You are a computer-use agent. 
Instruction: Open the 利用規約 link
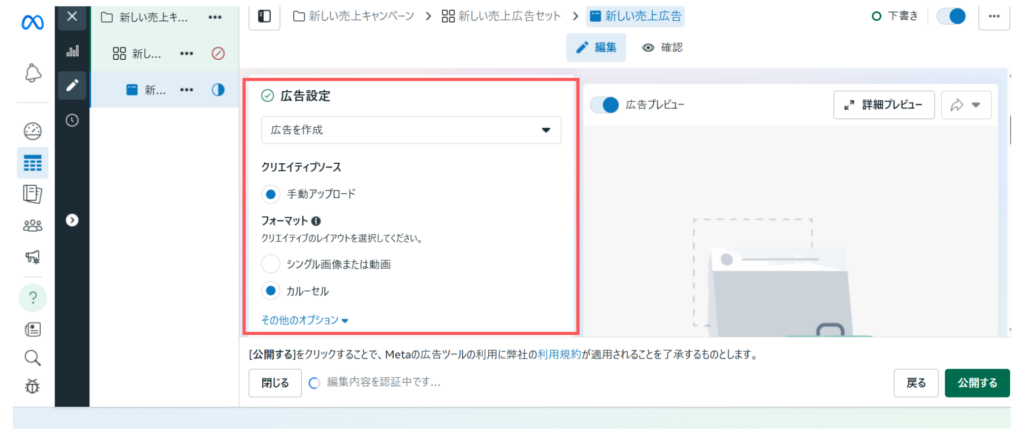pos(559,354)
